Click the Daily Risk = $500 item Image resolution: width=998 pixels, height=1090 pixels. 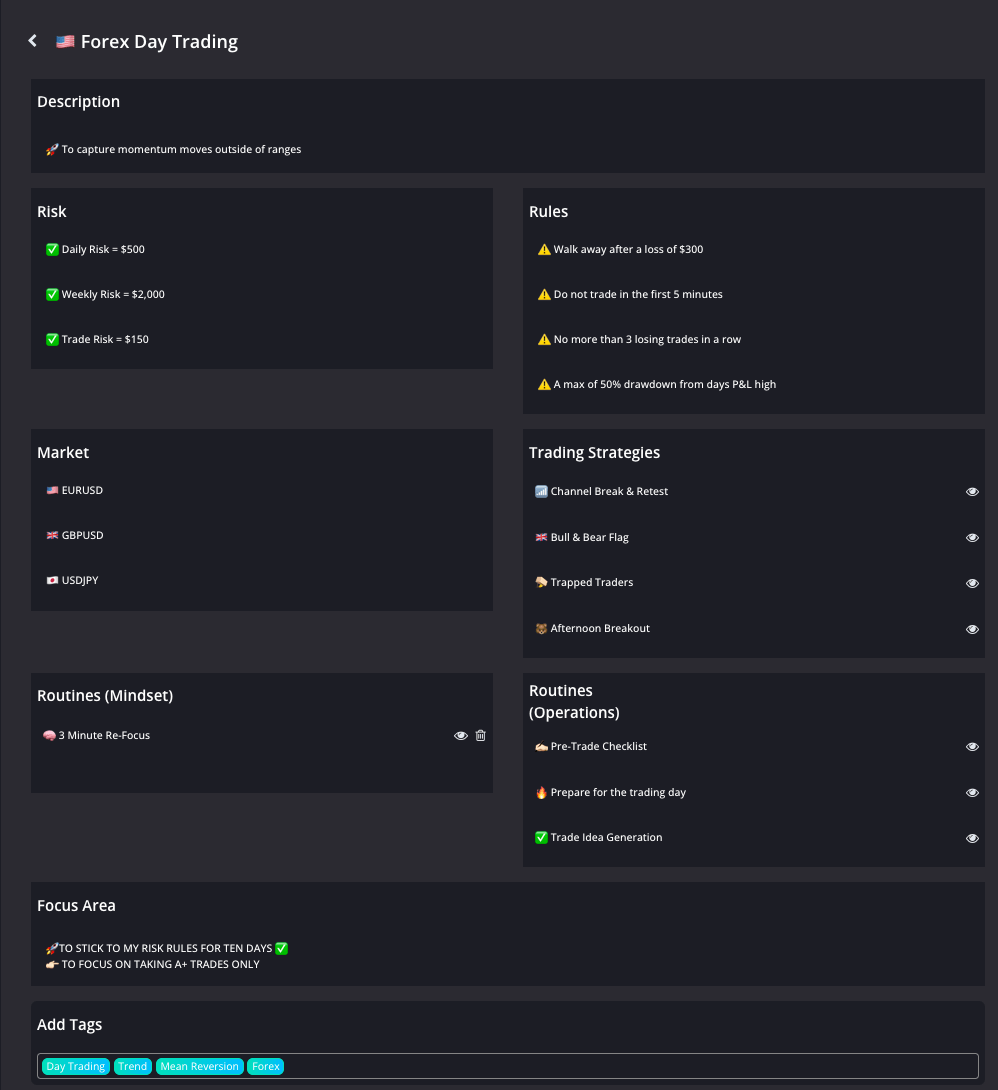pos(103,250)
